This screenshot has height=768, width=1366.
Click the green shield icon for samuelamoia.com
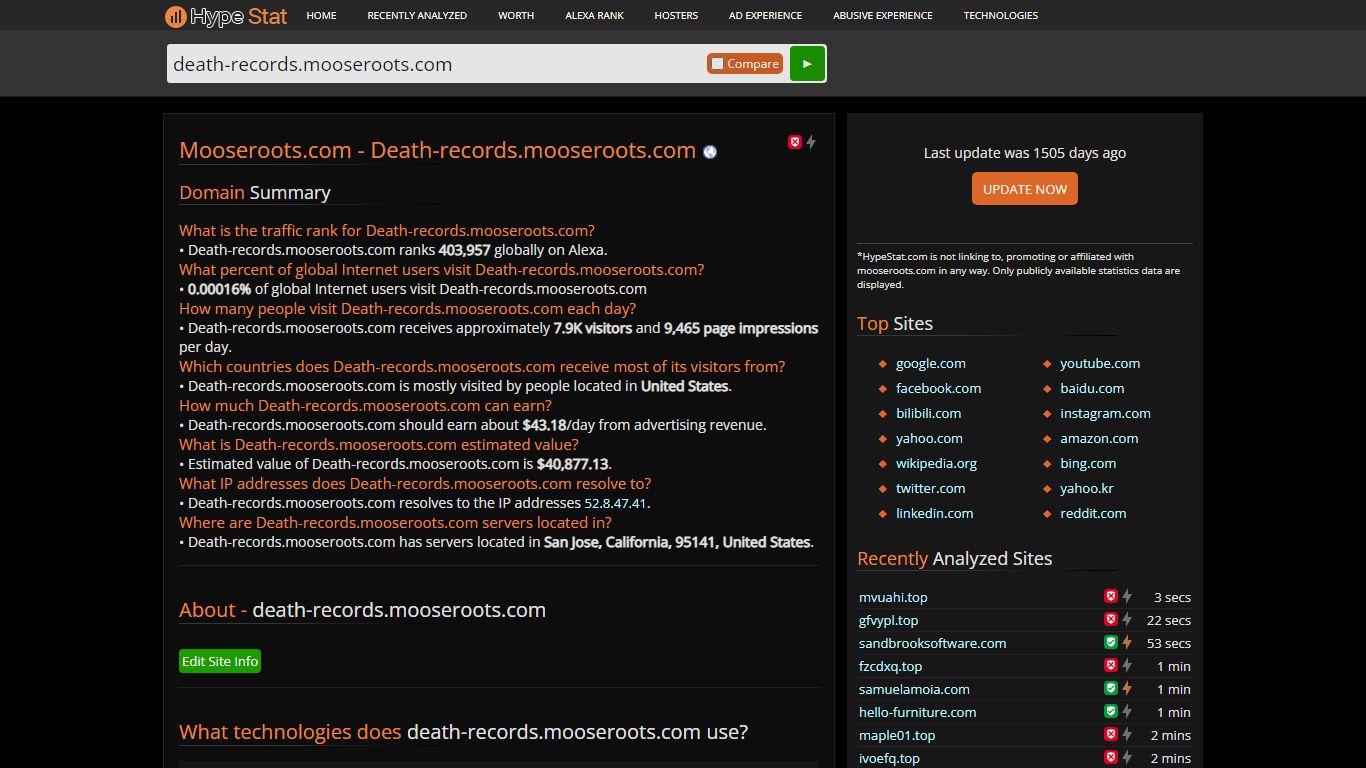1110,688
